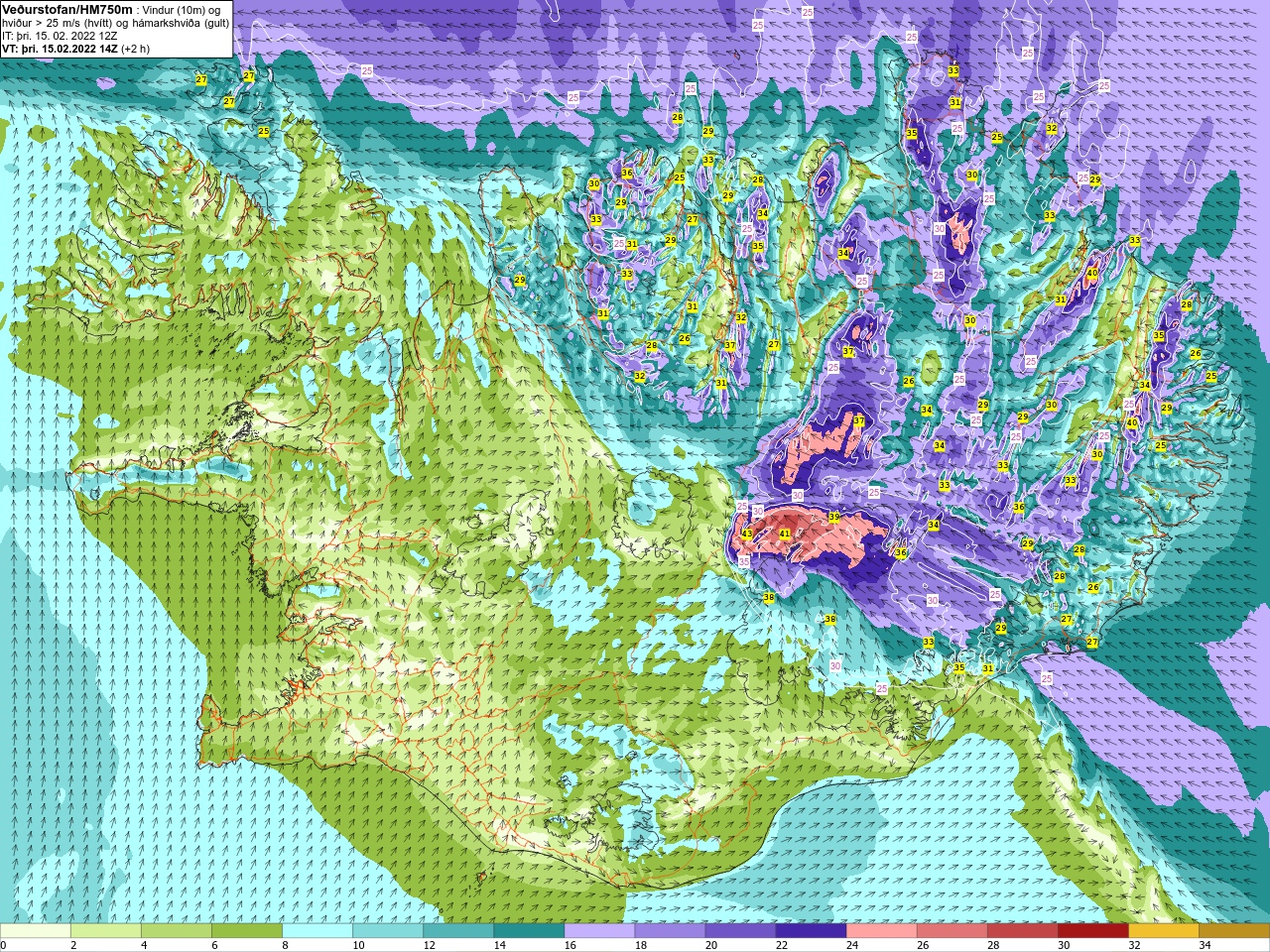Click the 16 value on the legend scale
Viewport: 1270px width, 952px height.
pyautogui.click(x=570, y=945)
